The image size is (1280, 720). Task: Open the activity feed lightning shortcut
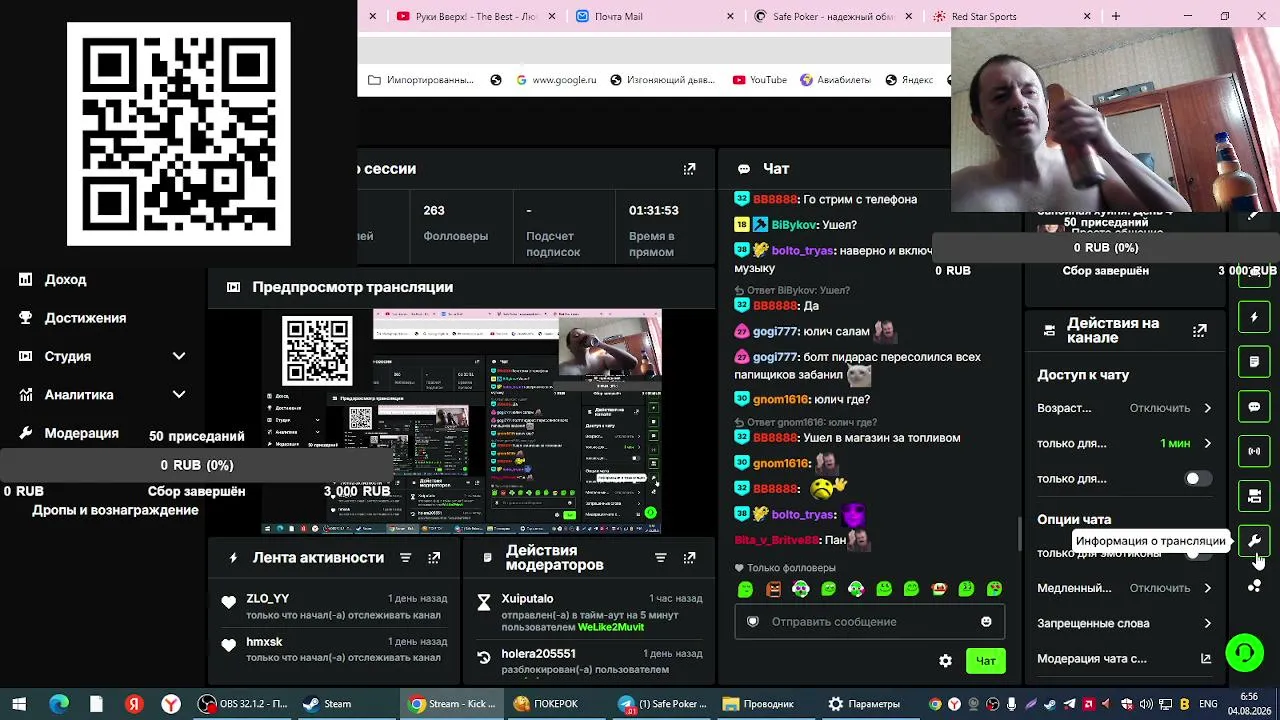click(1254, 317)
